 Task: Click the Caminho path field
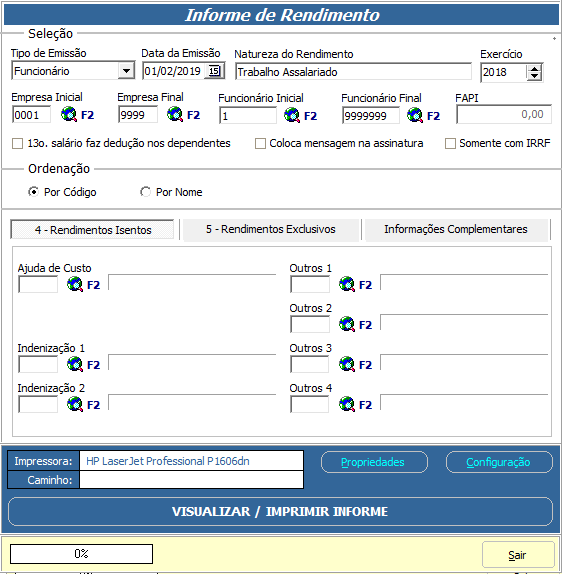point(191,480)
